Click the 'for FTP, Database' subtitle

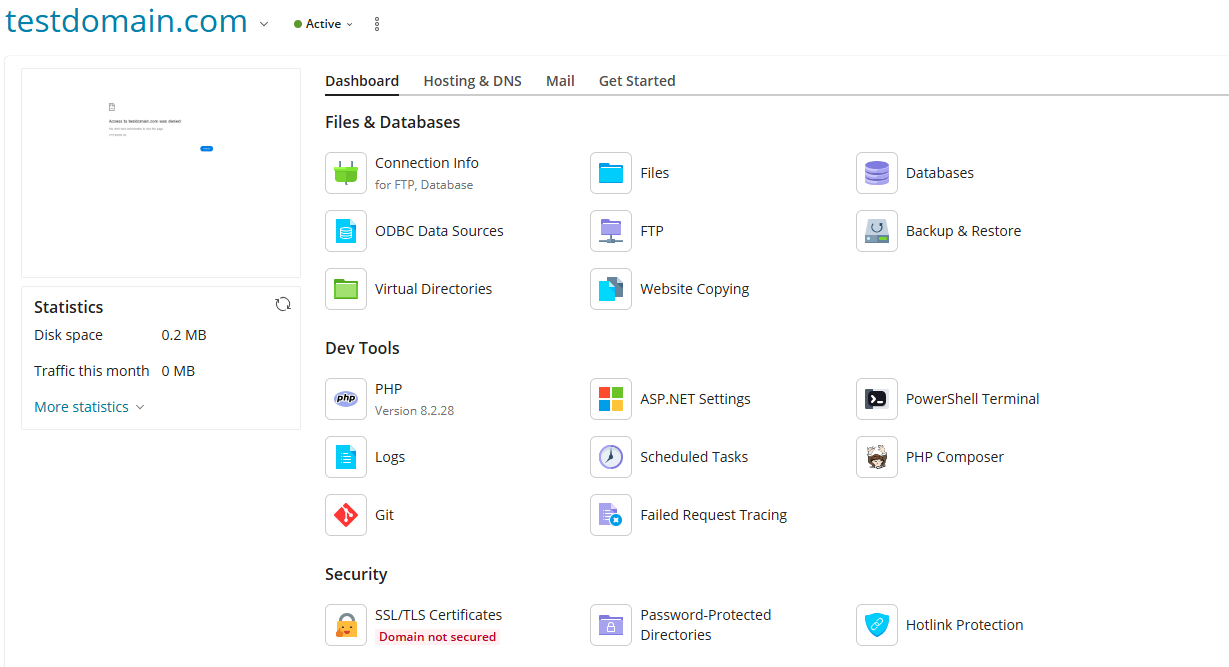click(x=424, y=185)
